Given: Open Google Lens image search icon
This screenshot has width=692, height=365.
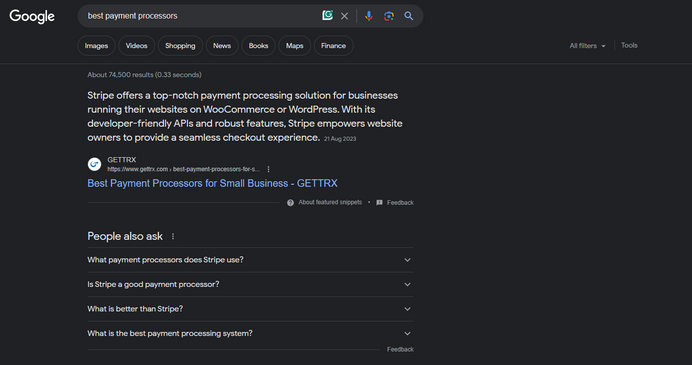Looking at the screenshot, I should click(389, 16).
